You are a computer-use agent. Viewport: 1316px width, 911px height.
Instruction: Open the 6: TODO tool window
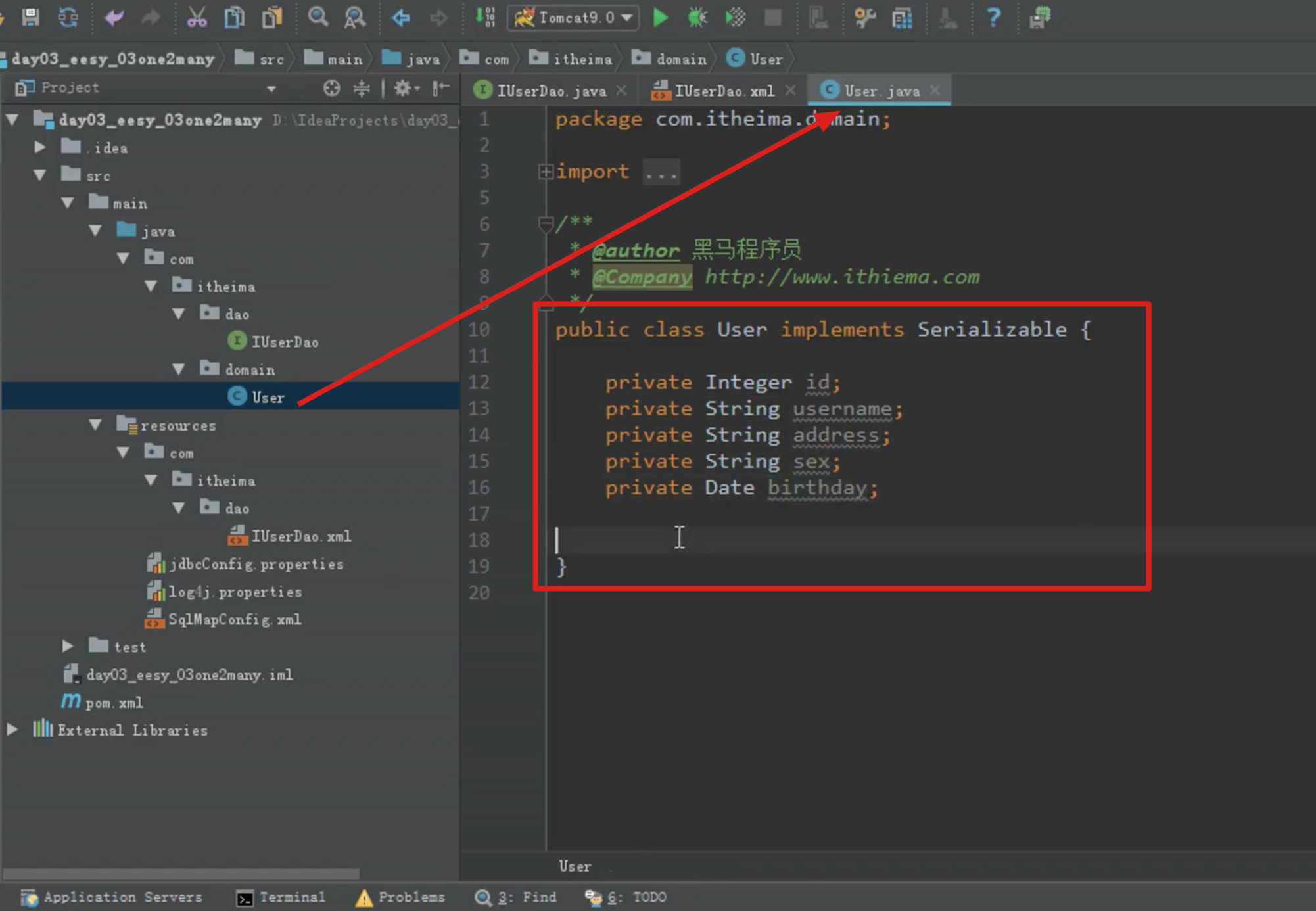tap(626, 897)
